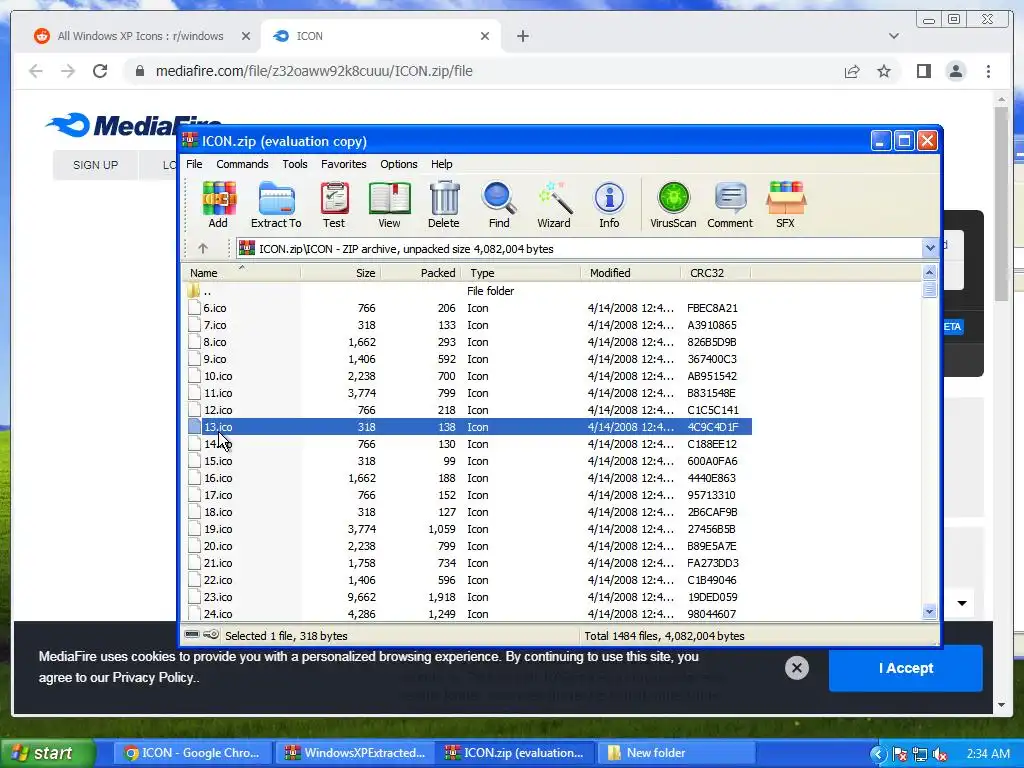Sort by CRC32 column header
1024x768 pixels.
coord(716,273)
